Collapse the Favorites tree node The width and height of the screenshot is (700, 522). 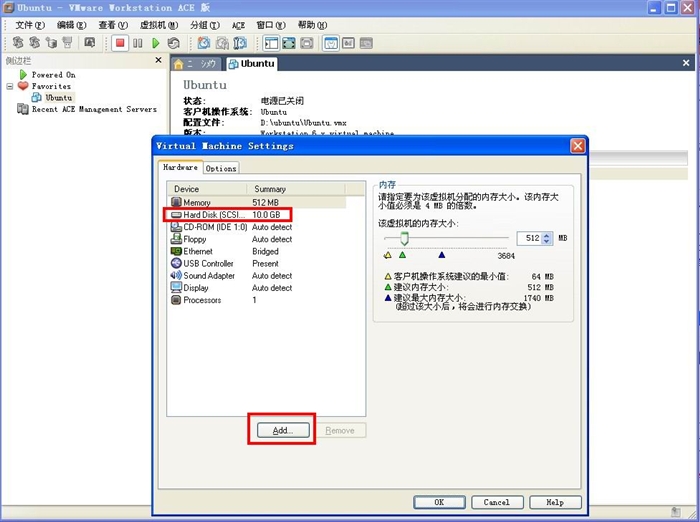click(10, 86)
